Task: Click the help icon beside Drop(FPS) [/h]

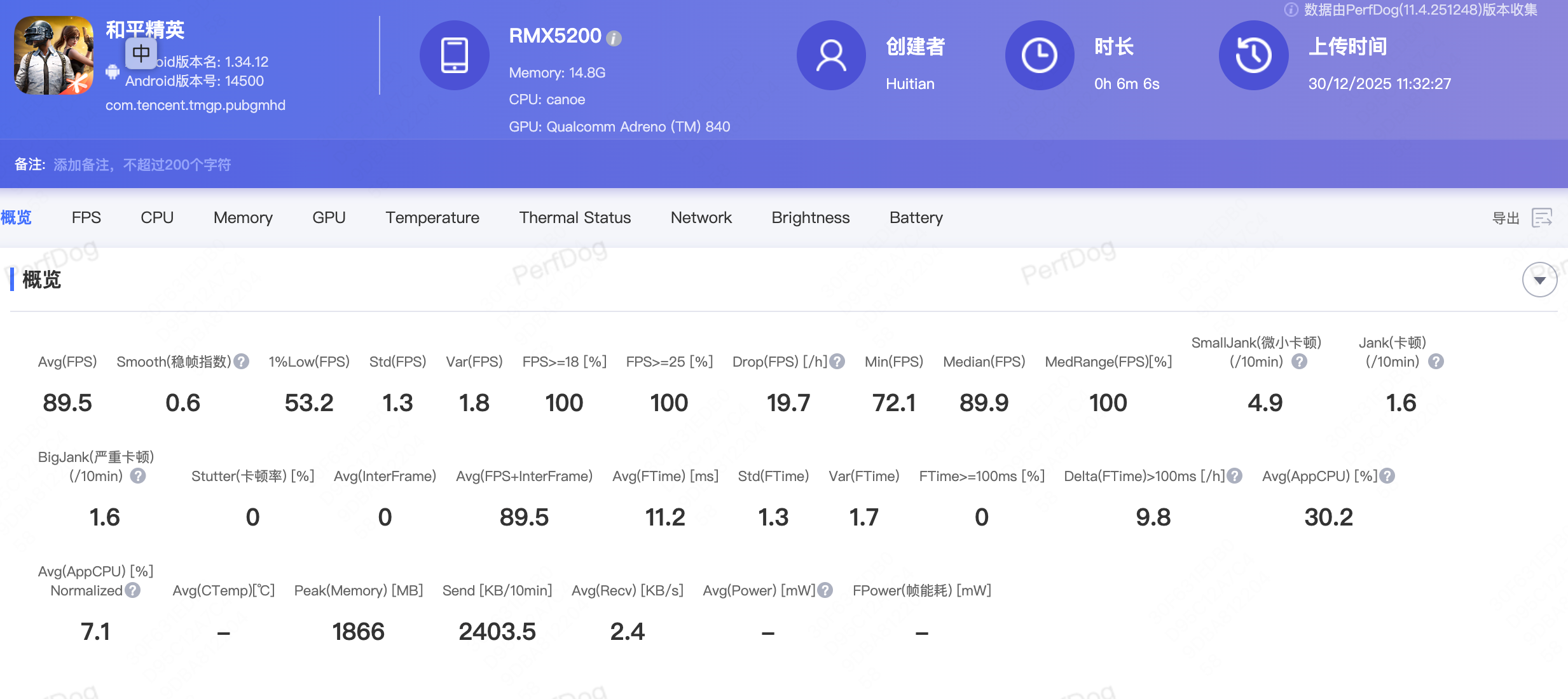Action: tap(837, 362)
